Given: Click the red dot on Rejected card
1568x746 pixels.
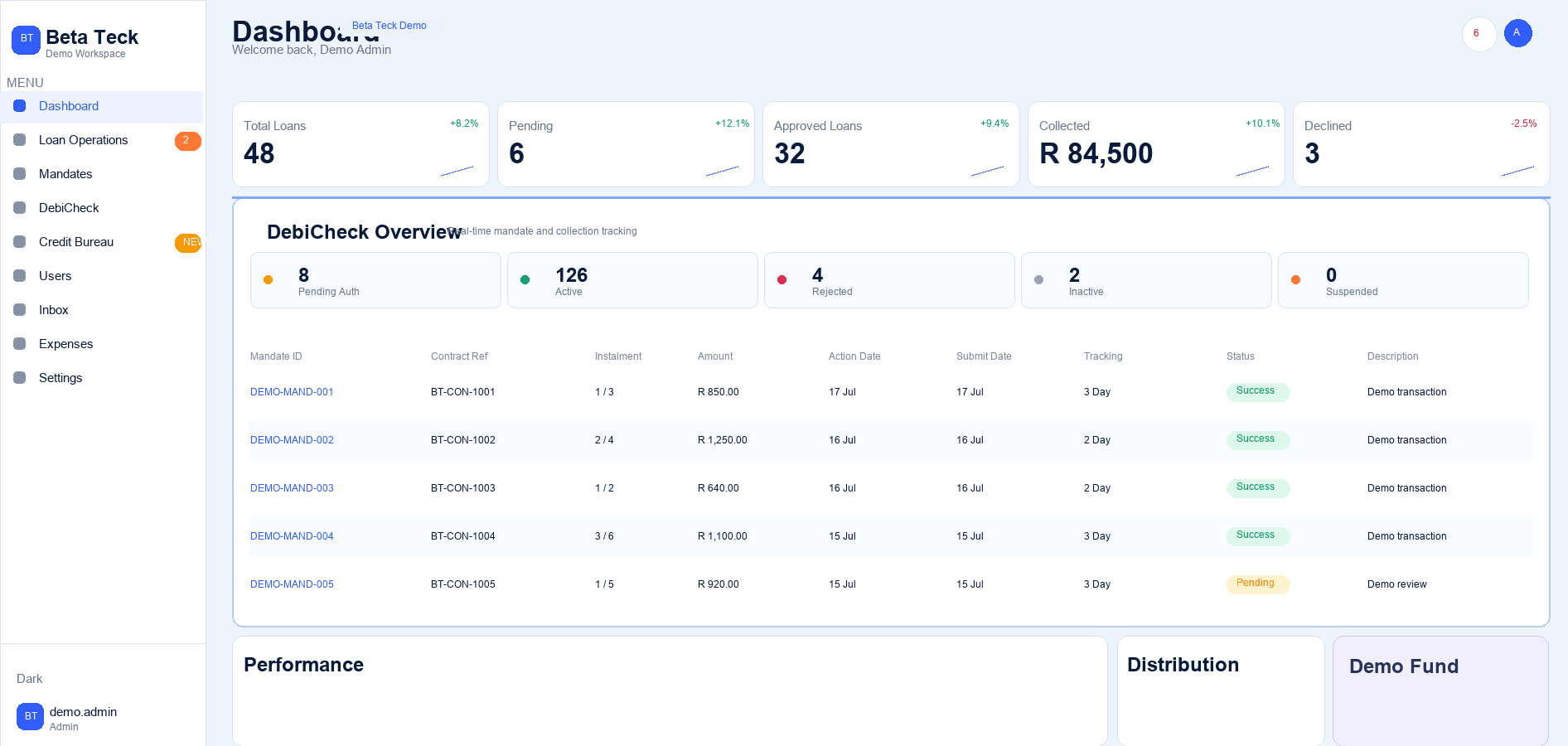Looking at the screenshot, I should click(x=782, y=280).
